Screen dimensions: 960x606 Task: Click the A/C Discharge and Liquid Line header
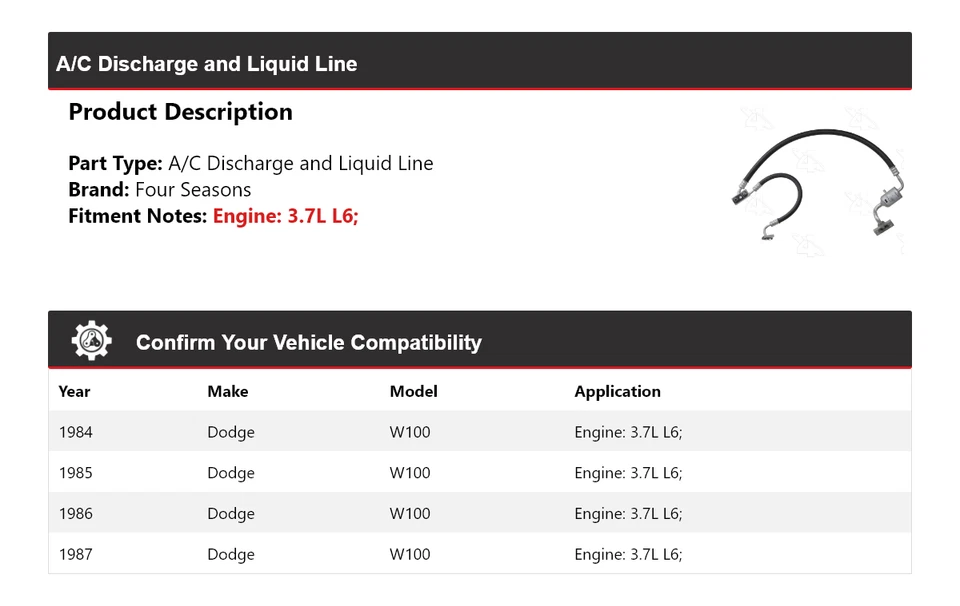pyautogui.click(x=207, y=64)
